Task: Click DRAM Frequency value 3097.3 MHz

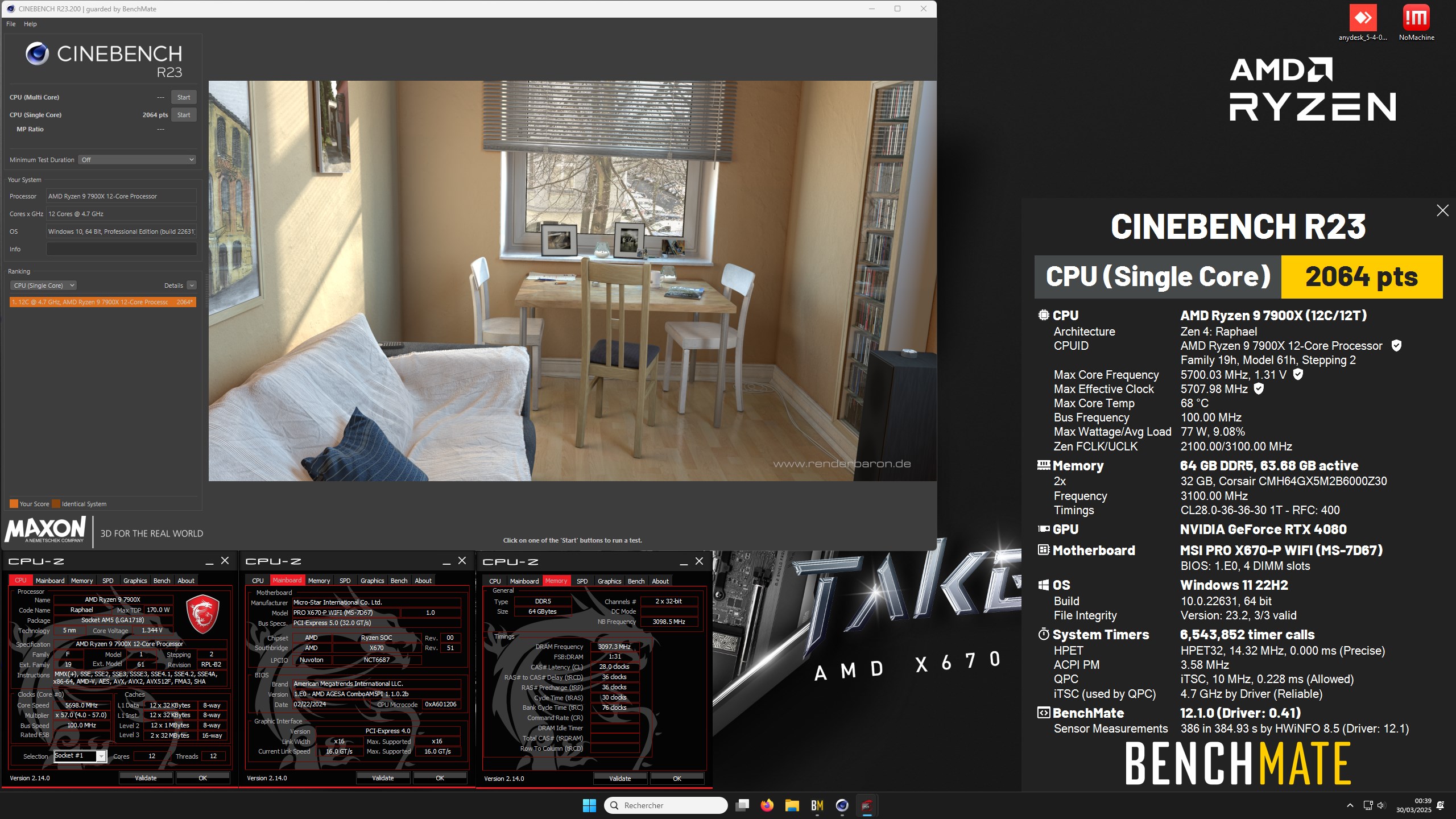Action: (614, 647)
